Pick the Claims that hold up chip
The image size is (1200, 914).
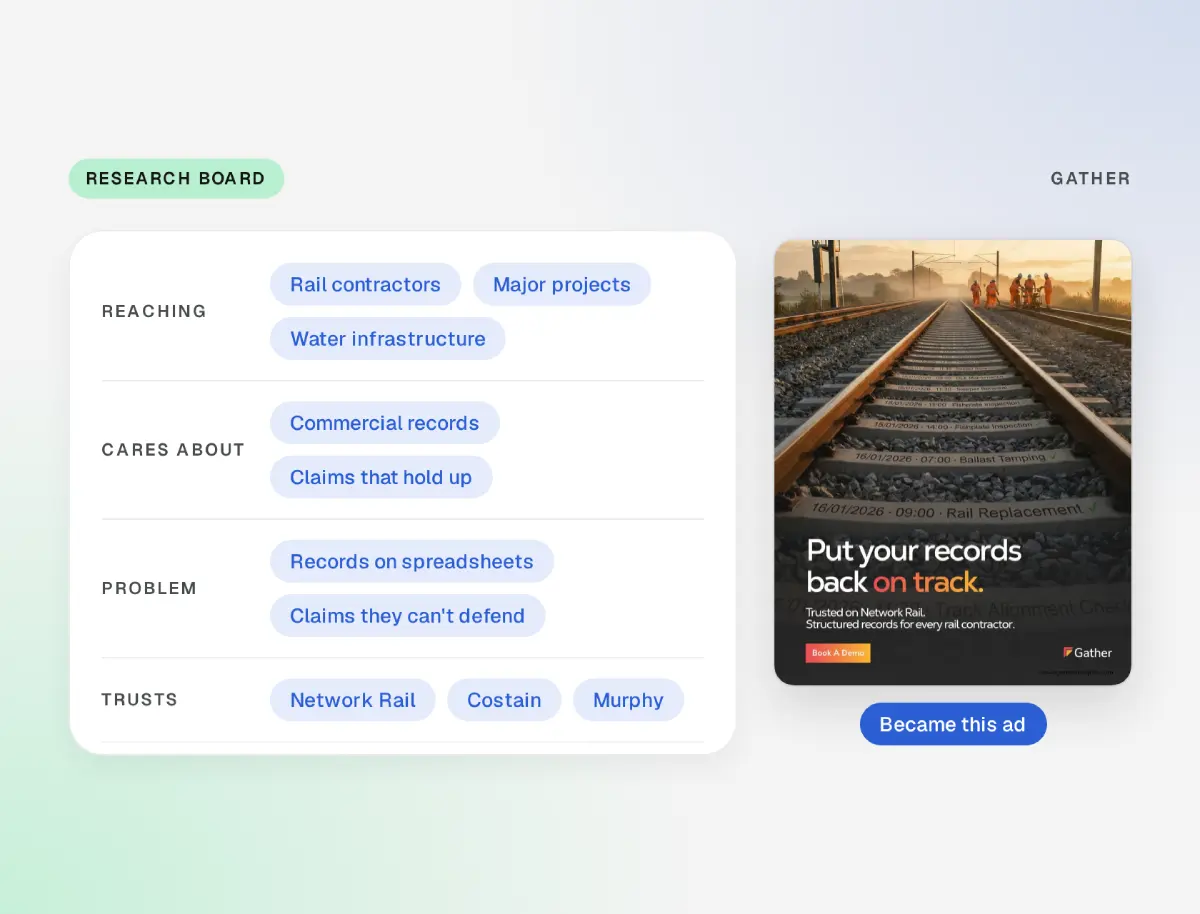pyautogui.click(x=381, y=477)
